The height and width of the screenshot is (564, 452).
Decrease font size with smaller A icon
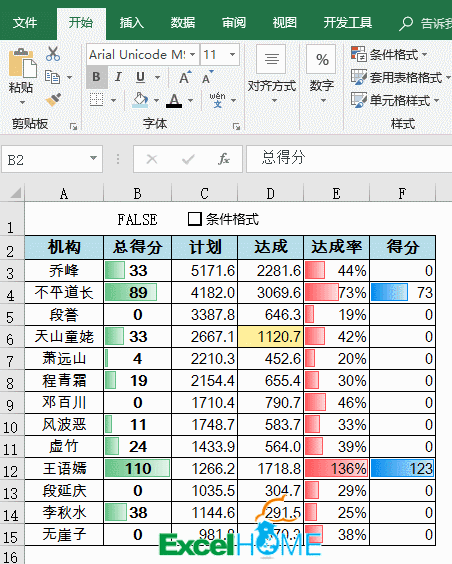(x=208, y=77)
